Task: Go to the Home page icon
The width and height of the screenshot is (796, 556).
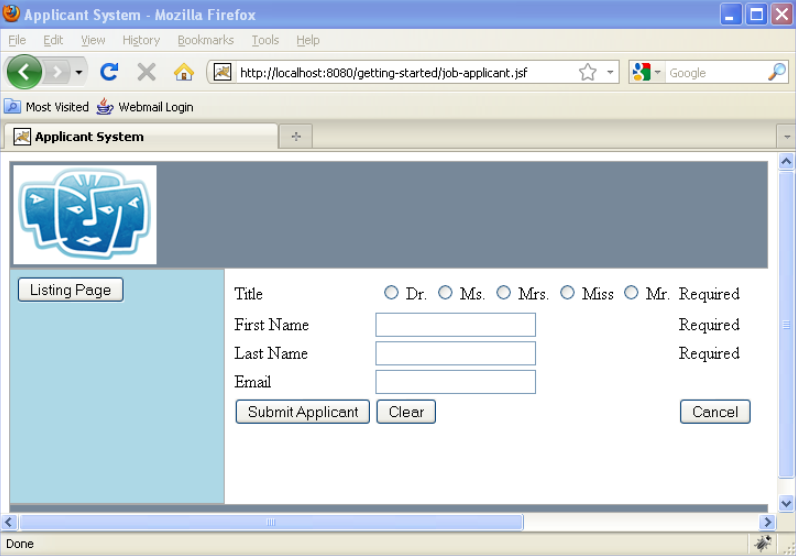Action: coord(183,72)
